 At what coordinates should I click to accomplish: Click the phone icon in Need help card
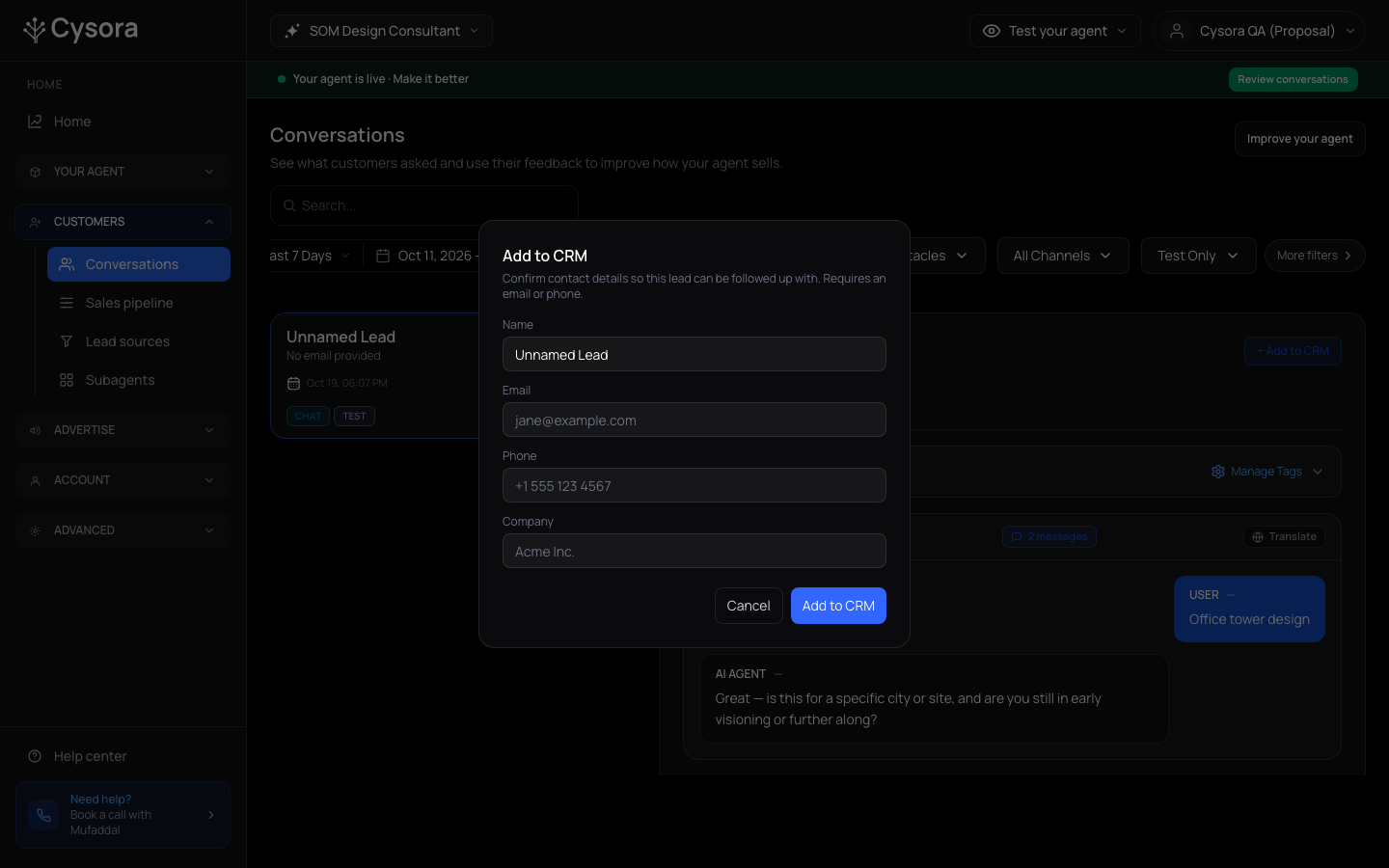pos(43,815)
